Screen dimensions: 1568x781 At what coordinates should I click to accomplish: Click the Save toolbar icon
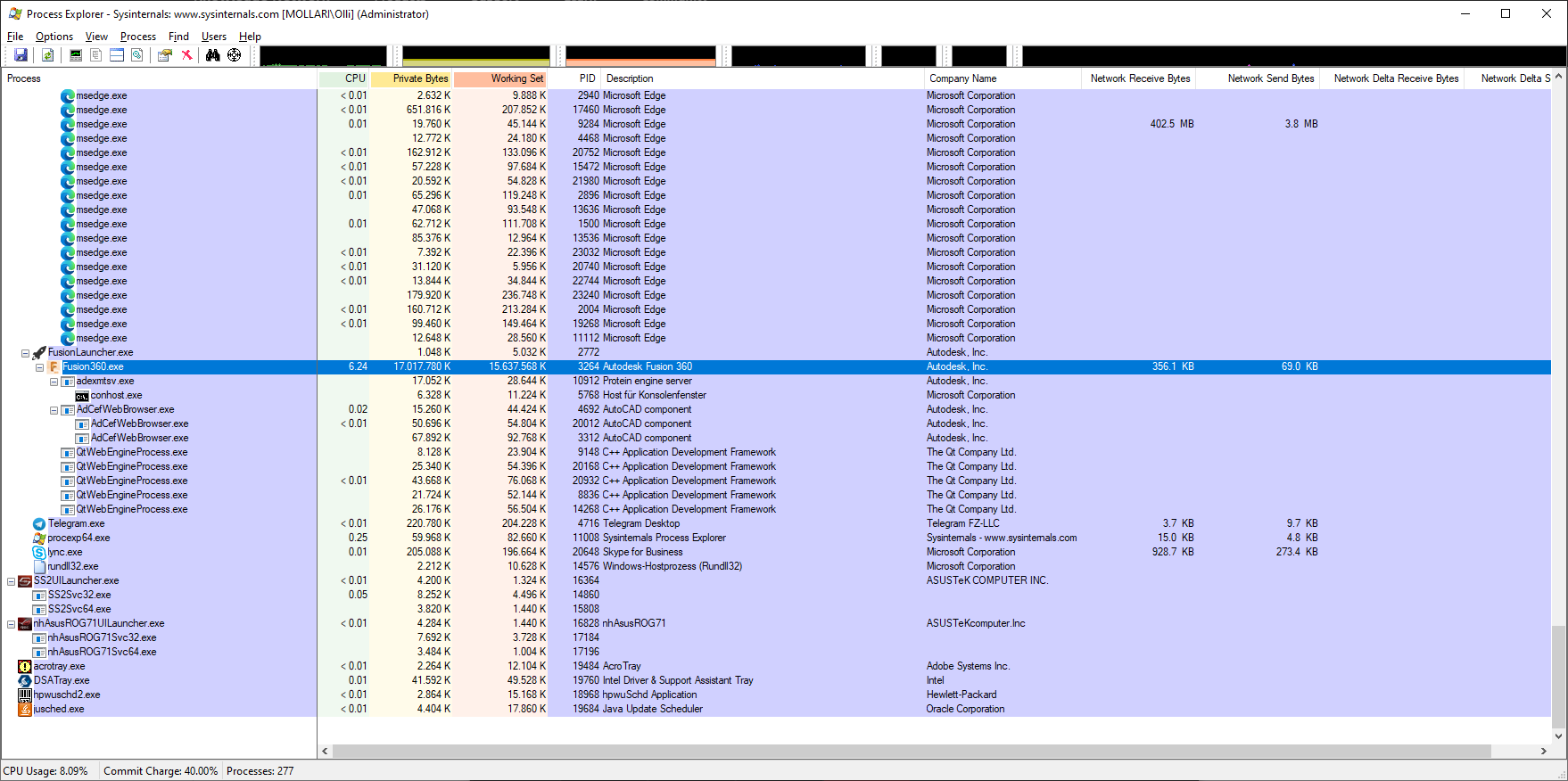(x=21, y=55)
